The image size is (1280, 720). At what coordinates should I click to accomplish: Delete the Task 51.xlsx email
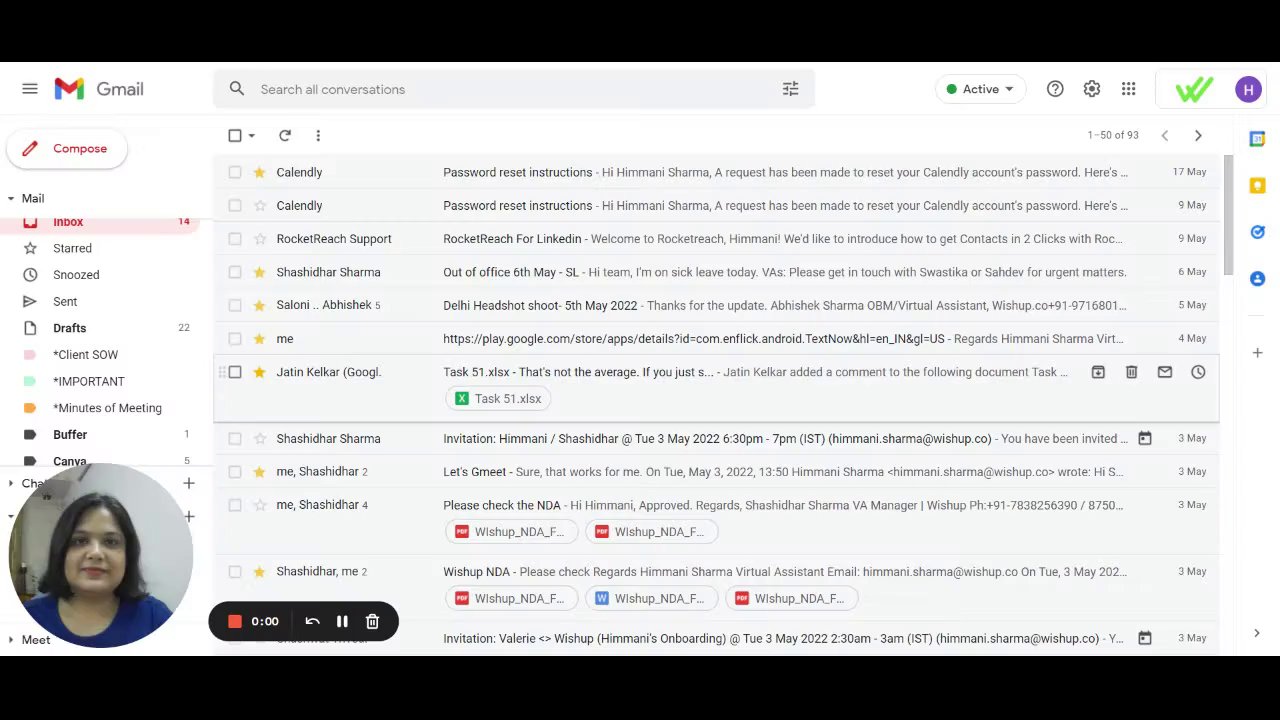click(x=1131, y=372)
